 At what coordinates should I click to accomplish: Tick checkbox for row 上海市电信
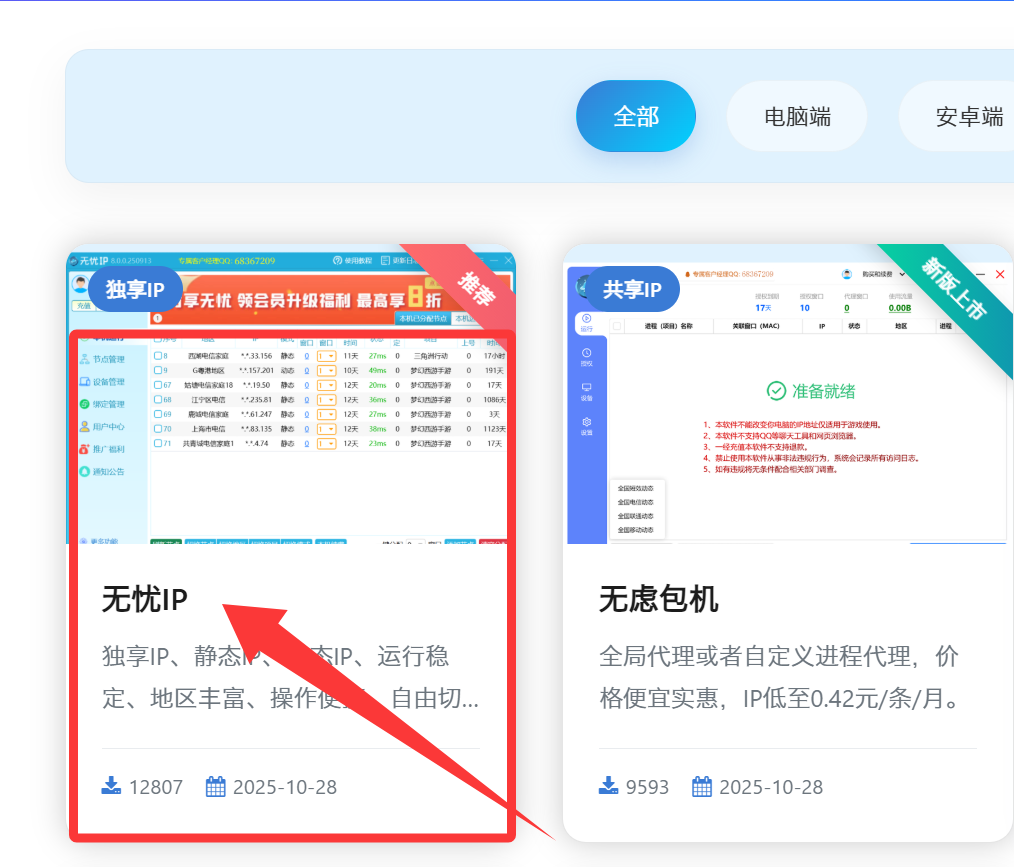[x=158, y=429]
